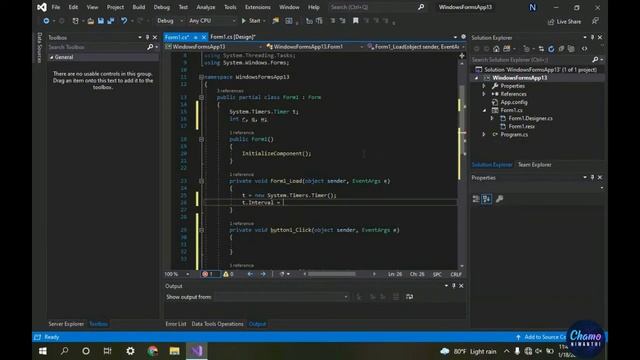Collapse the Form1.cs node

point(484,110)
